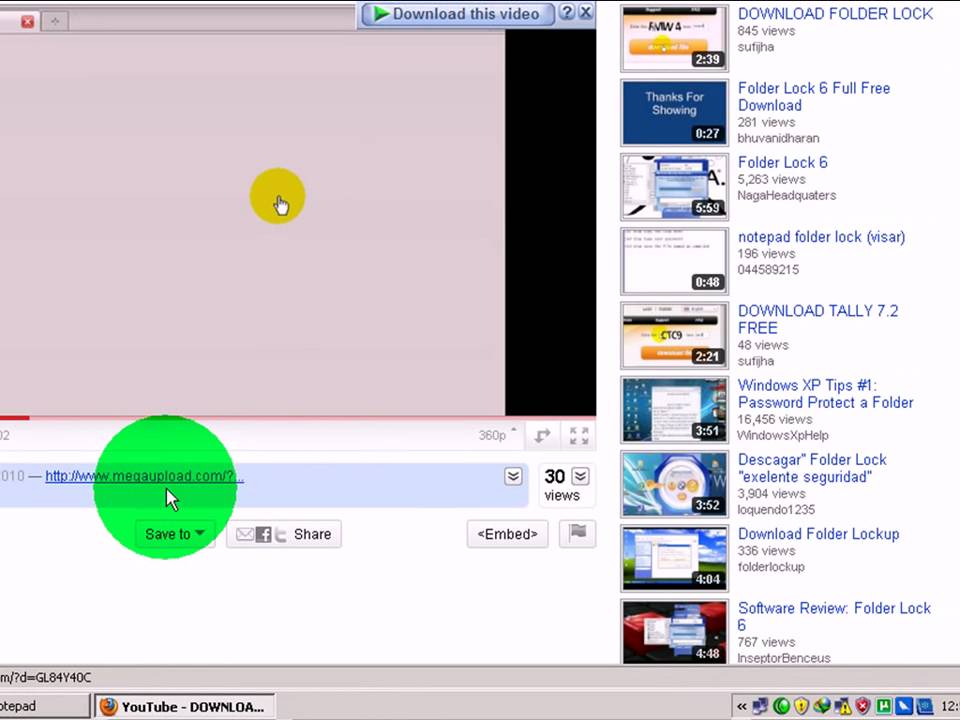
Task: Open the "DOWNLOAD TALLY 7.2 FREE" link
Action: [818, 319]
